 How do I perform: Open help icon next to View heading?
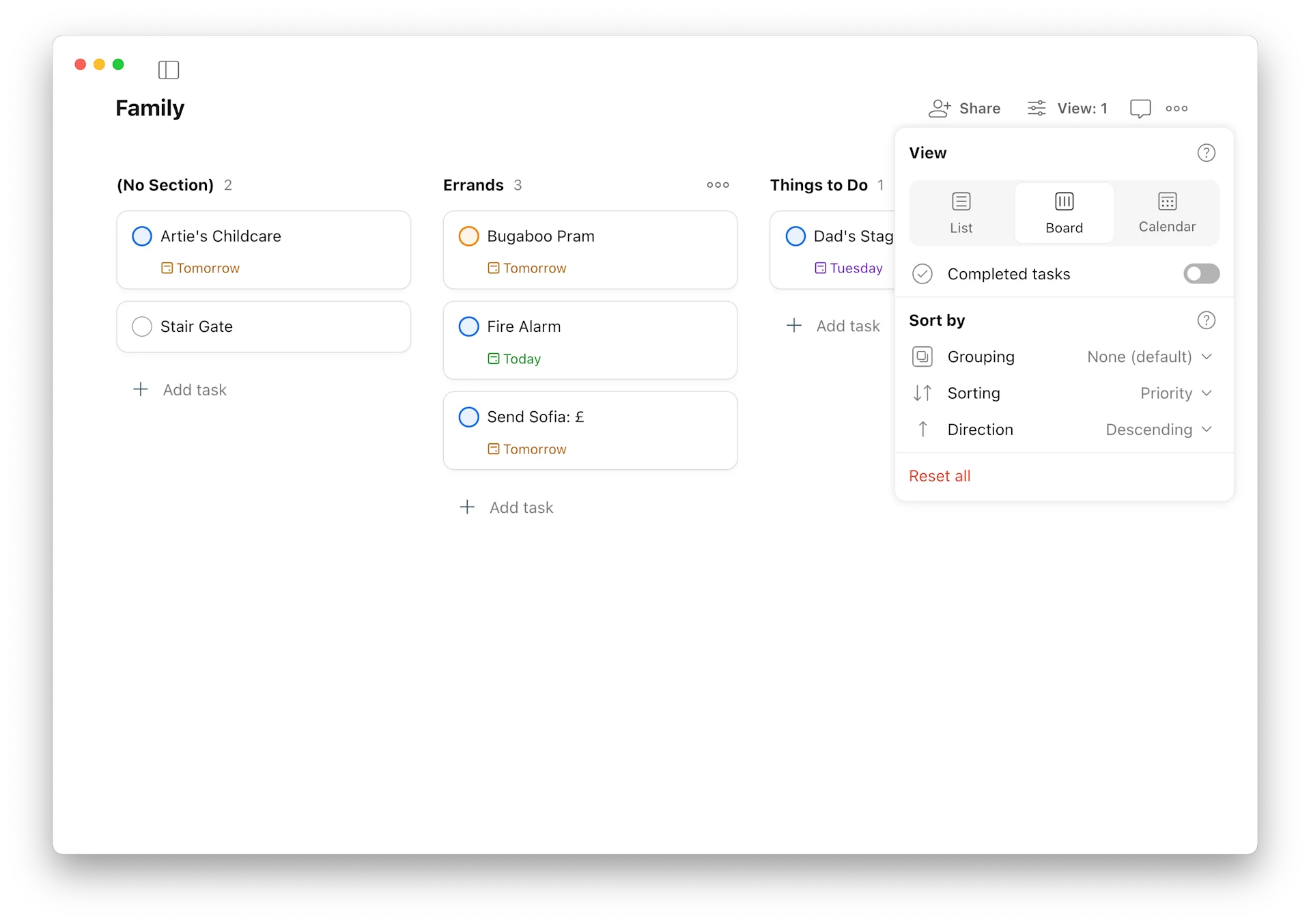[x=1206, y=153]
